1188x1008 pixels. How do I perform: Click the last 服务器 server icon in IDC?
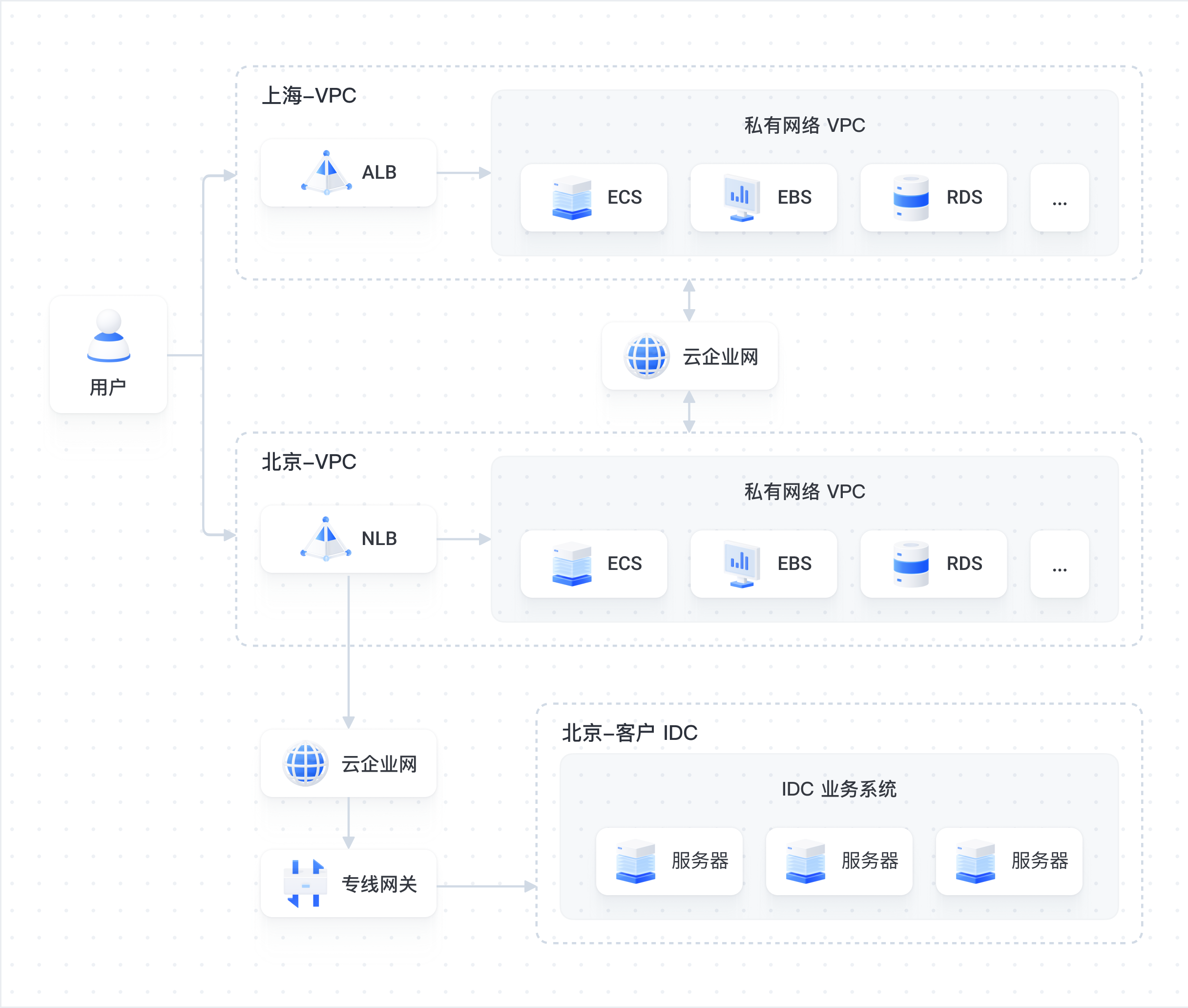click(x=976, y=861)
